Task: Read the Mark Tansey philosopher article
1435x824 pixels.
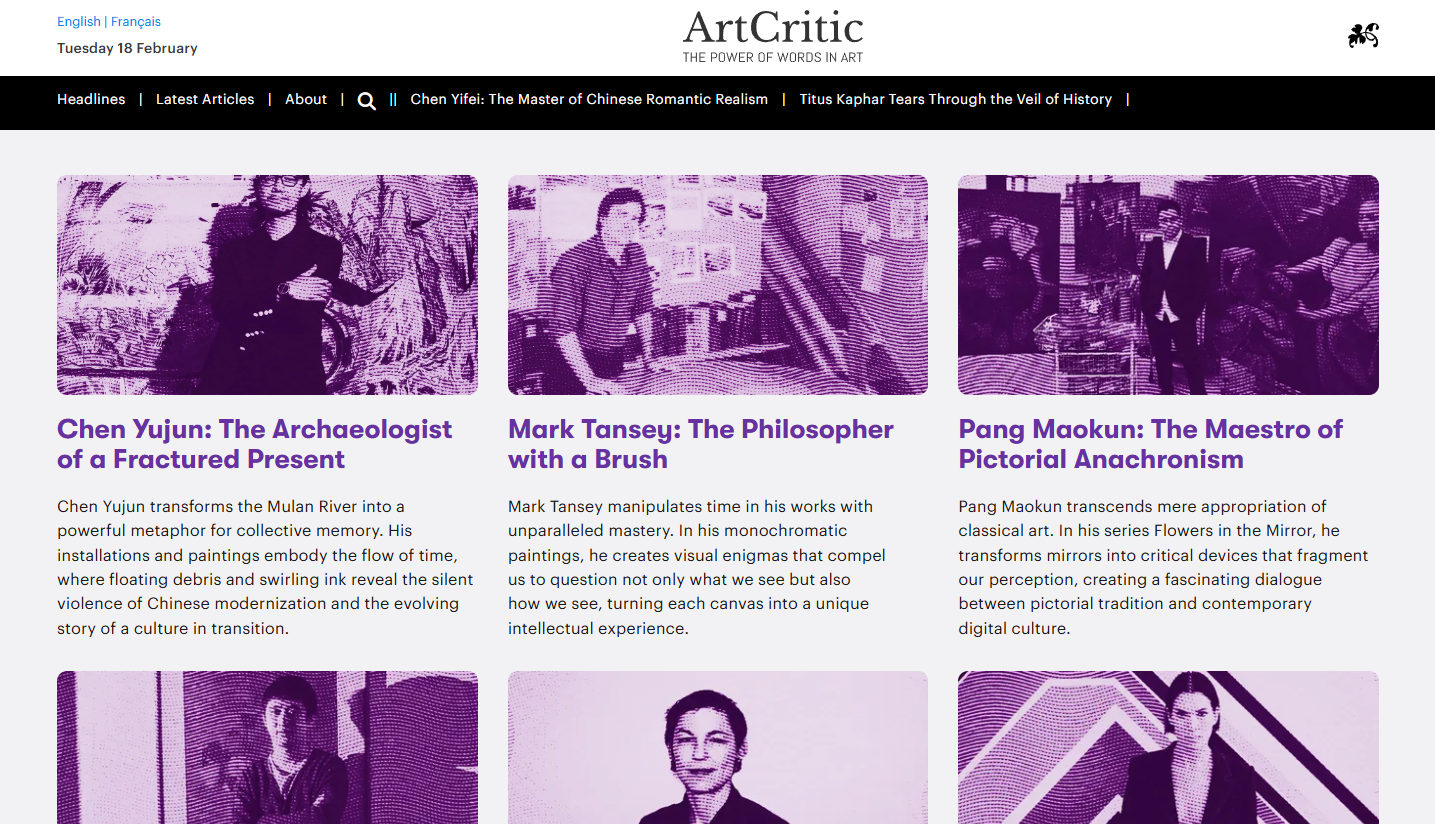Action: tap(700, 444)
